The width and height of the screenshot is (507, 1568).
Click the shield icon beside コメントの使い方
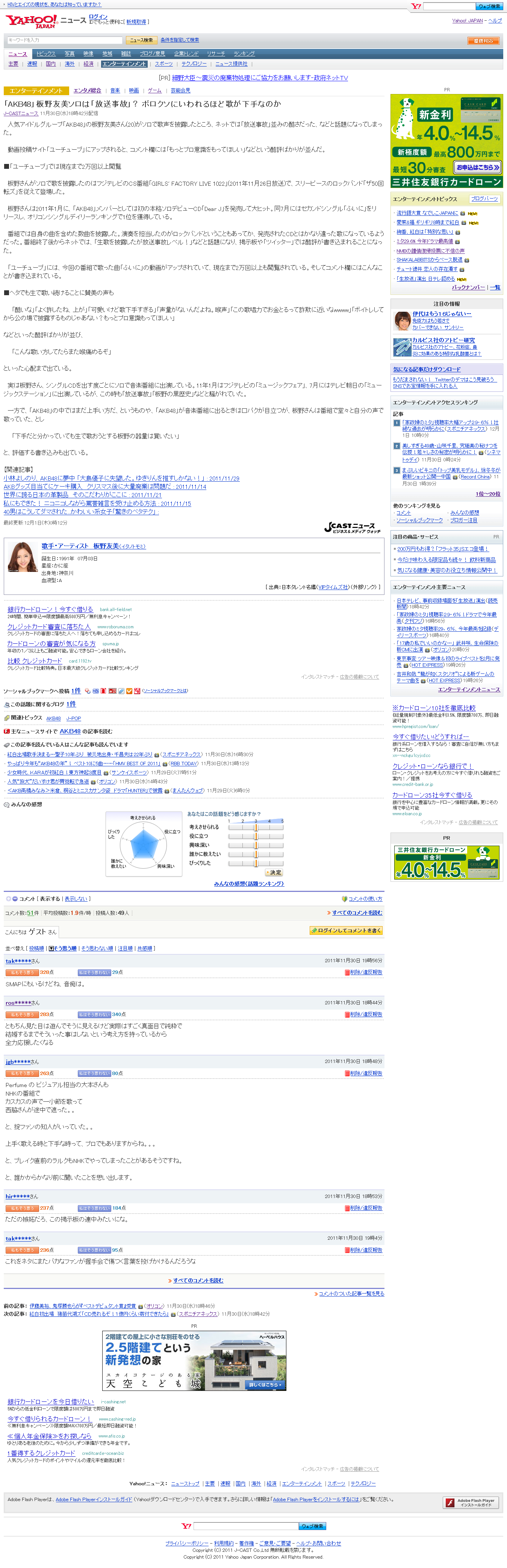tap(345, 899)
